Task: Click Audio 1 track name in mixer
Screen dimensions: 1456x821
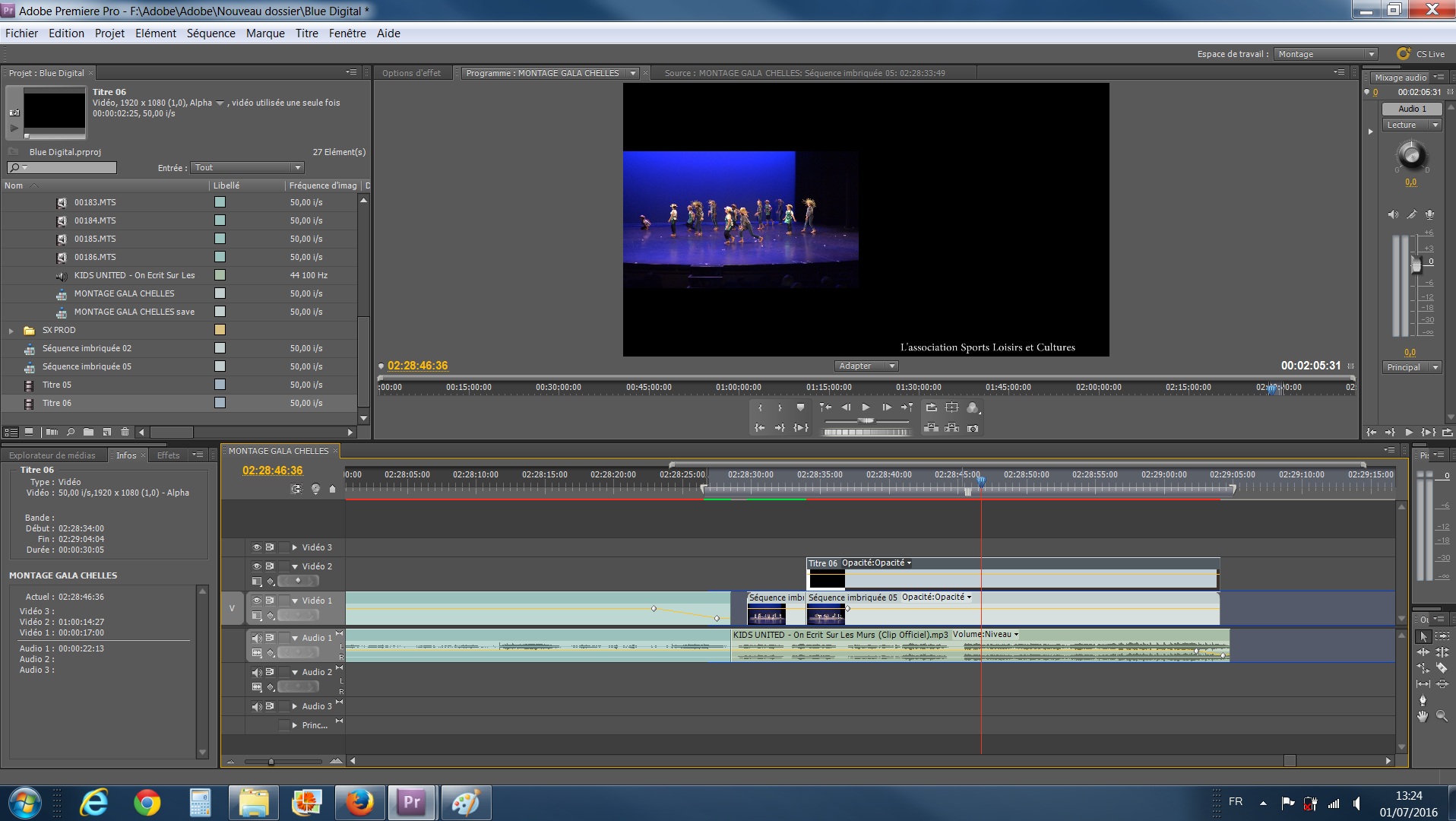Action: pyautogui.click(x=1412, y=109)
